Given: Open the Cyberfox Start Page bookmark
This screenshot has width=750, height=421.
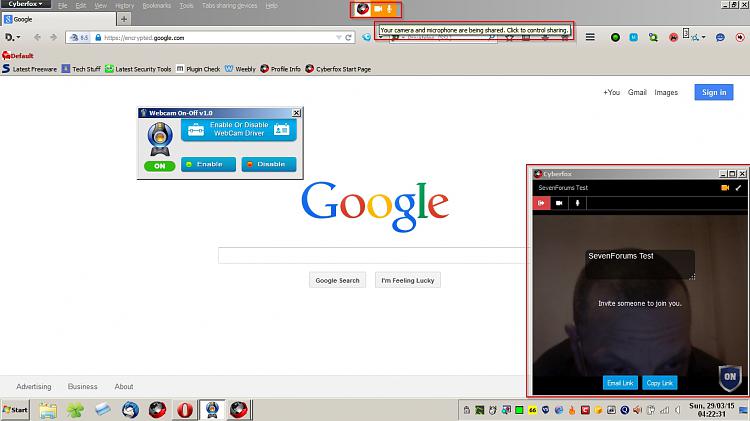Looking at the screenshot, I should point(338,69).
